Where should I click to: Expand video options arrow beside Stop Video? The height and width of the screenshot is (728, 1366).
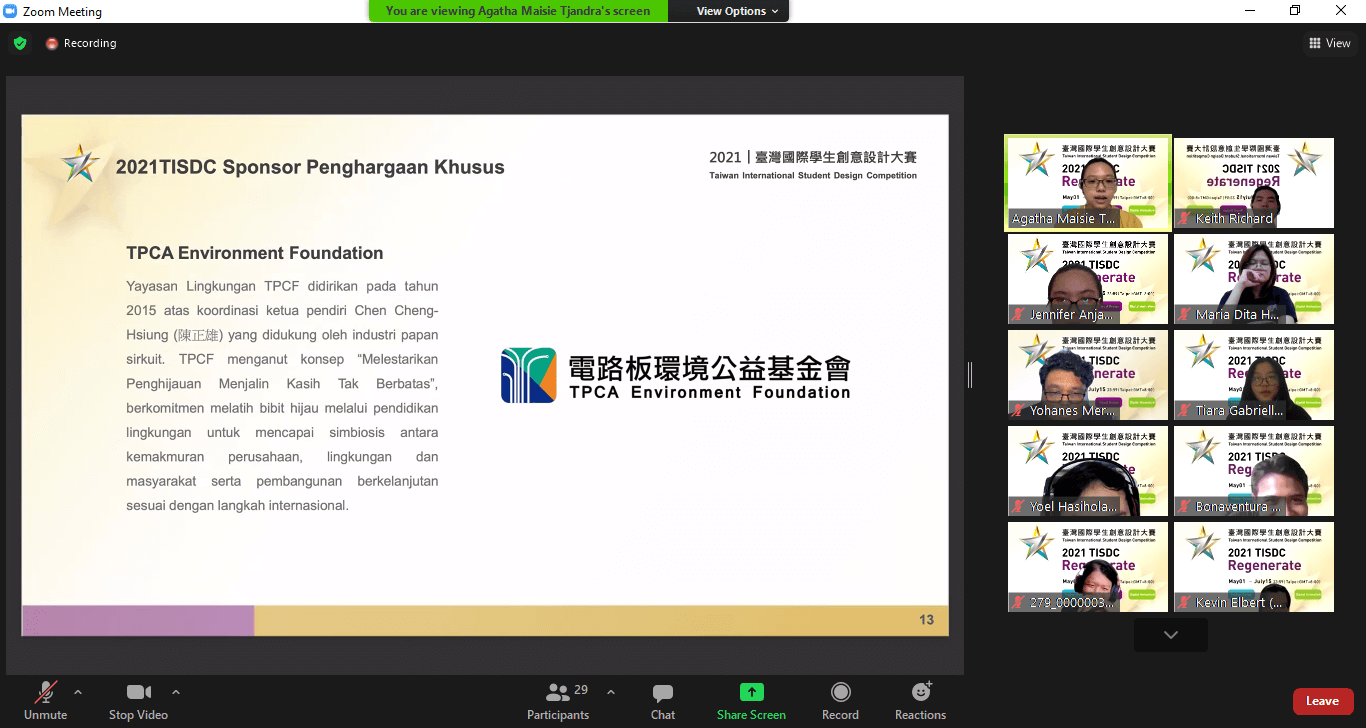coord(176,691)
